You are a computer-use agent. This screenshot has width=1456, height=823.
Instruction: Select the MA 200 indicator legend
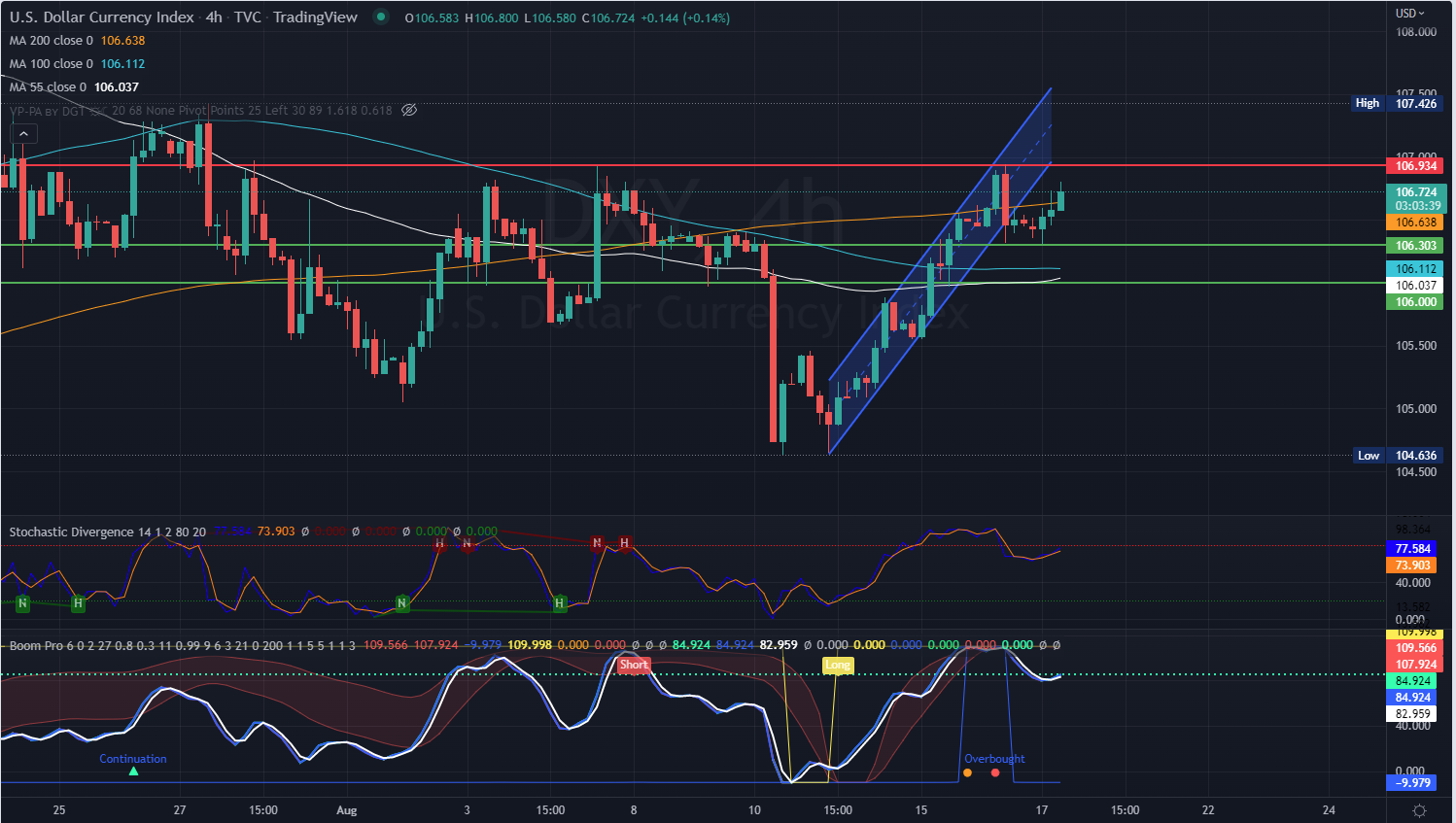tap(44, 41)
